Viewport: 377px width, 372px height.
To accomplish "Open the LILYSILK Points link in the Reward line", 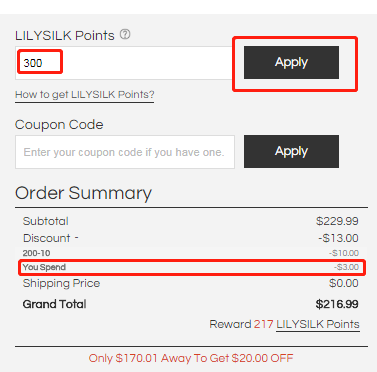I will click(318, 324).
